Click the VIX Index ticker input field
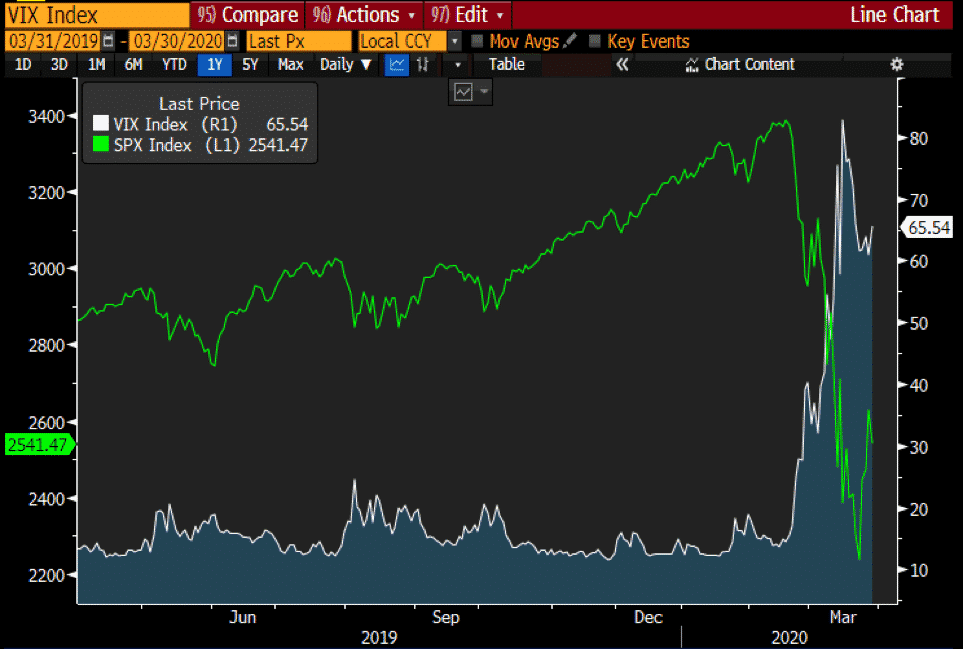Screen dimensions: 963x649 click(x=95, y=15)
